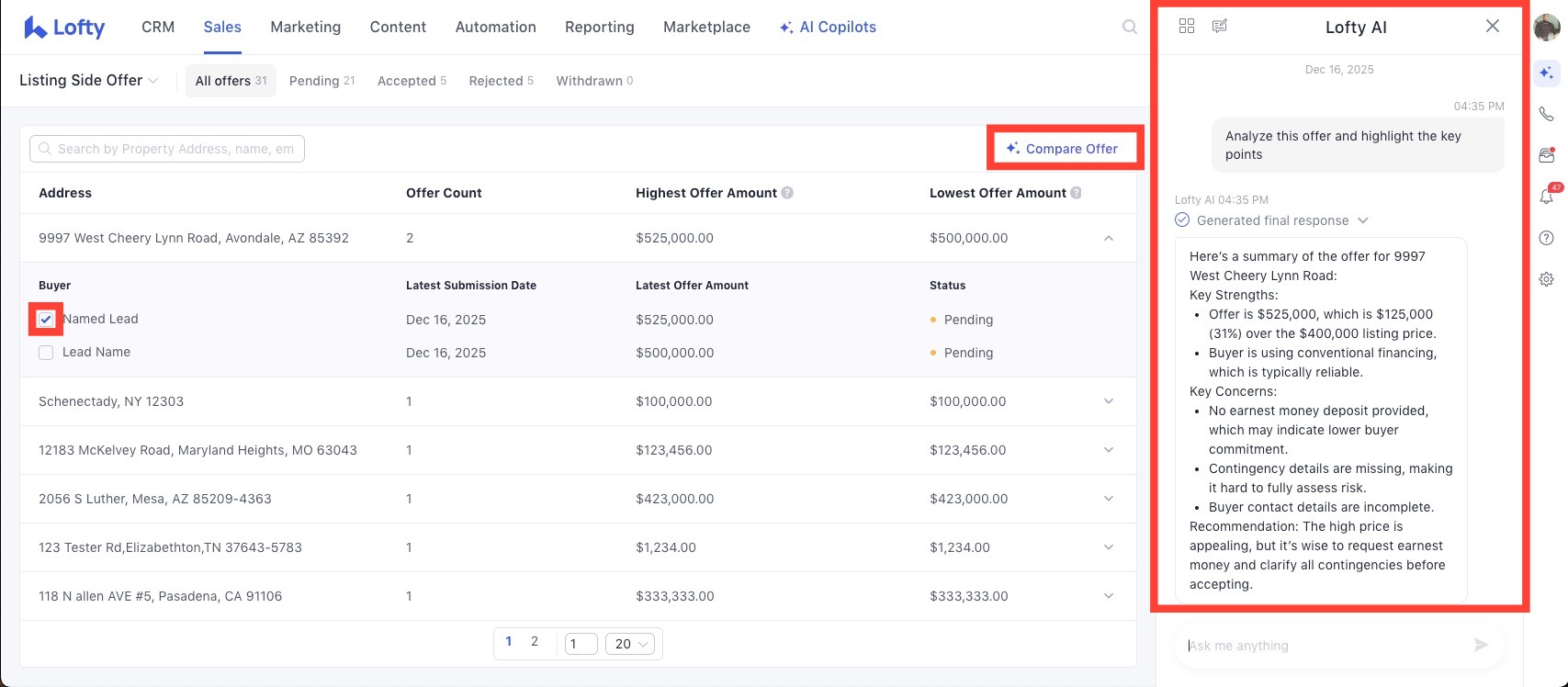Open notifications bell with 47 badge
This screenshot has height=687, width=1568.
coord(1547,196)
